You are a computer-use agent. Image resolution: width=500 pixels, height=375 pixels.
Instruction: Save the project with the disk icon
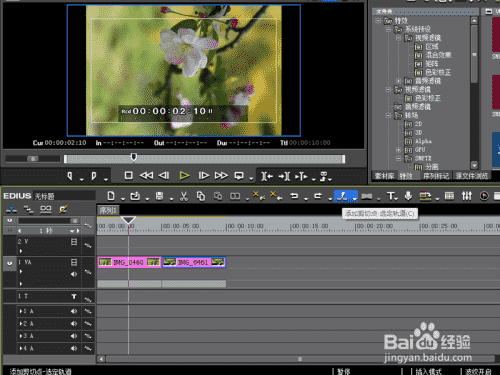coord(160,196)
